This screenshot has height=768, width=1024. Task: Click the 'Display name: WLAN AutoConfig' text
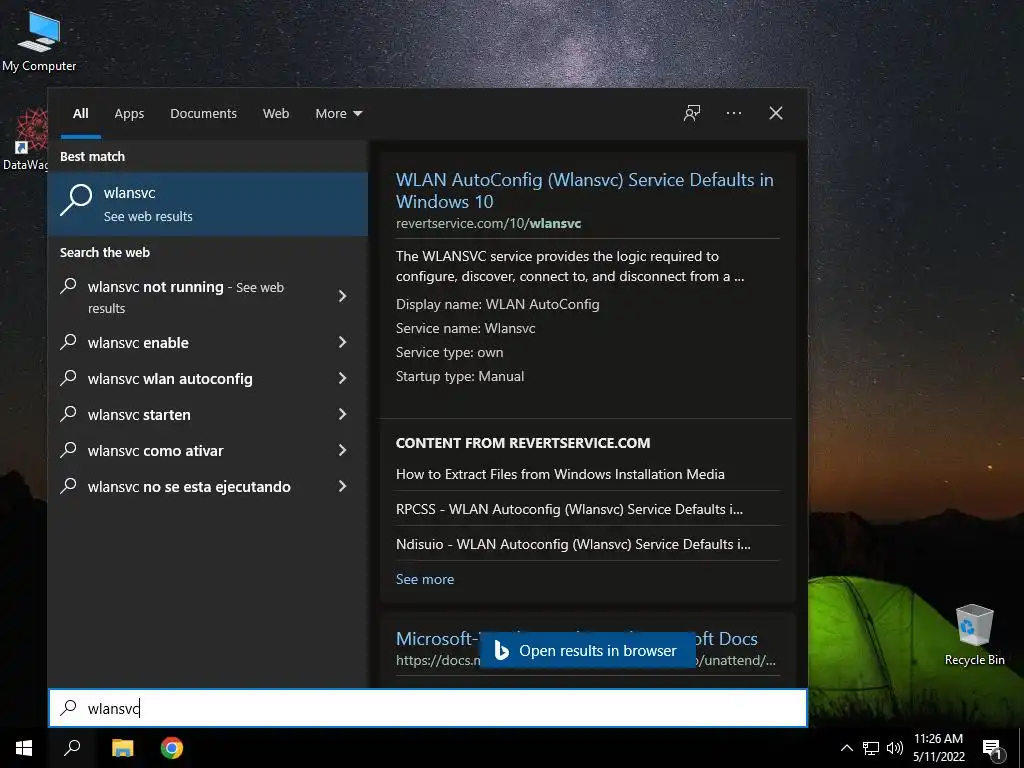pos(497,304)
